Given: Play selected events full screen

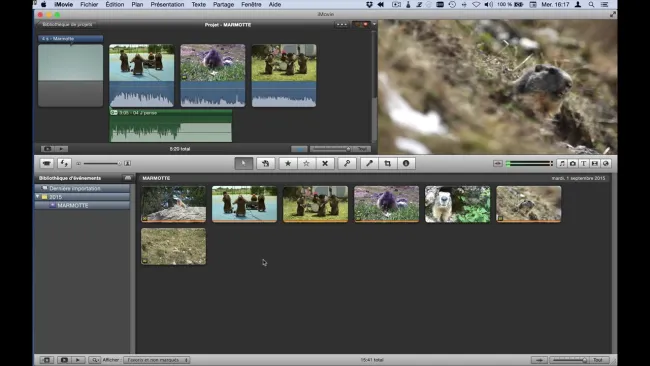Looking at the screenshot, I should pos(64,360).
